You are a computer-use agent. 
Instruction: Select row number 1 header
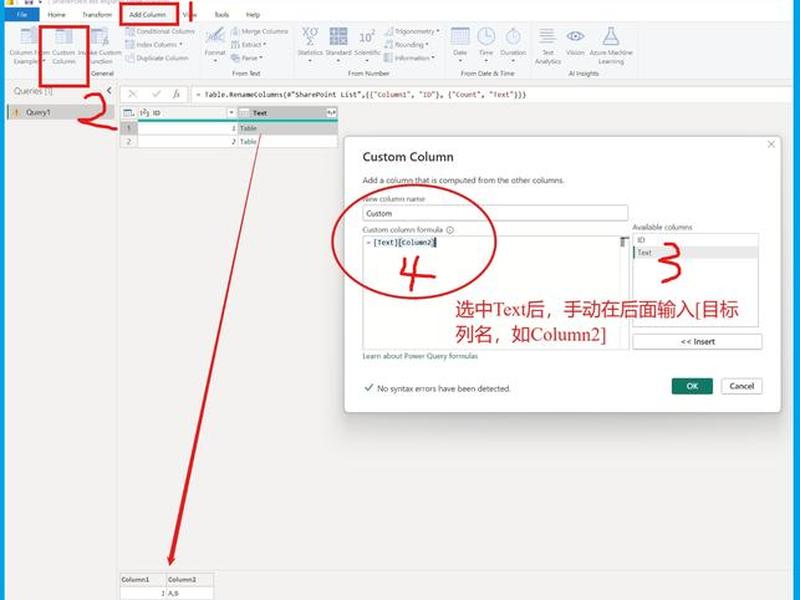coord(129,128)
